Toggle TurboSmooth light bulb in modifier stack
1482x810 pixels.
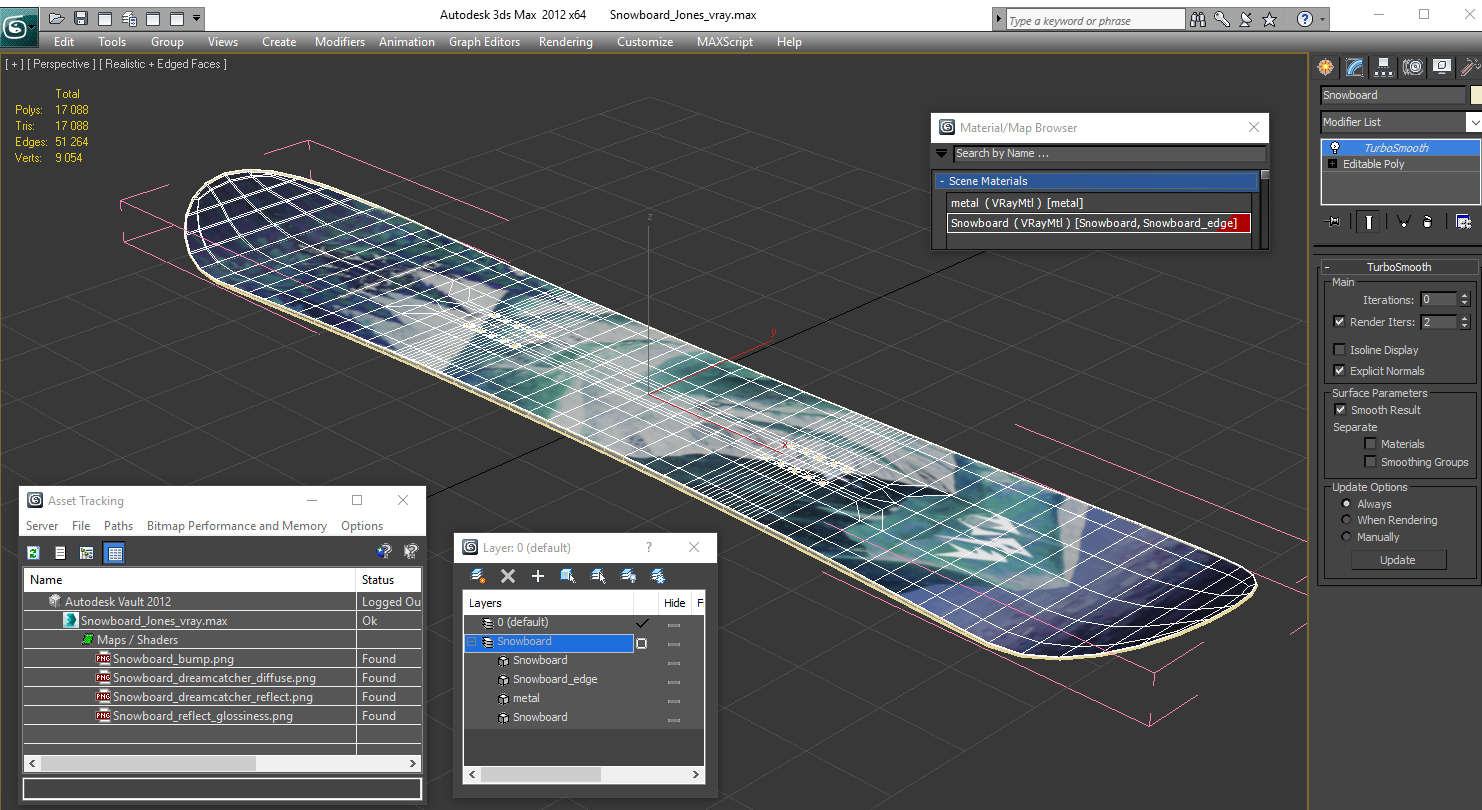(x=1334, y=147)
